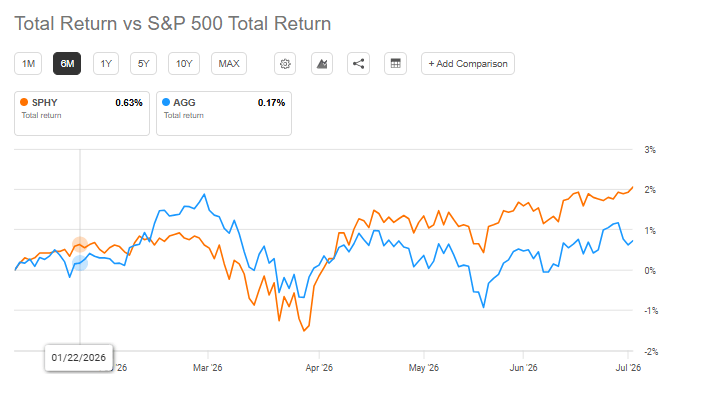Click the + Add Comparison button
Screen dimensions: 705x398
pos(468,64)
